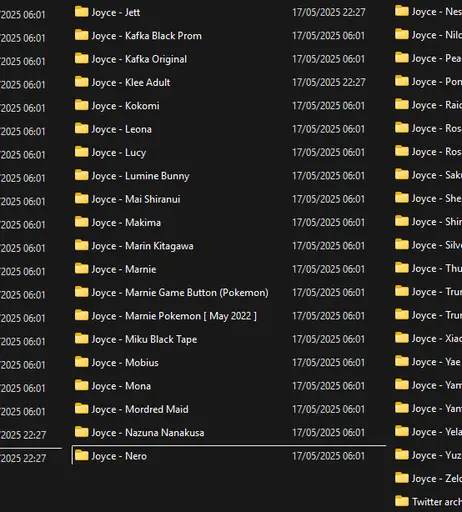Select the Joyce - Miku Black Tape folder

tap(144, 339)
